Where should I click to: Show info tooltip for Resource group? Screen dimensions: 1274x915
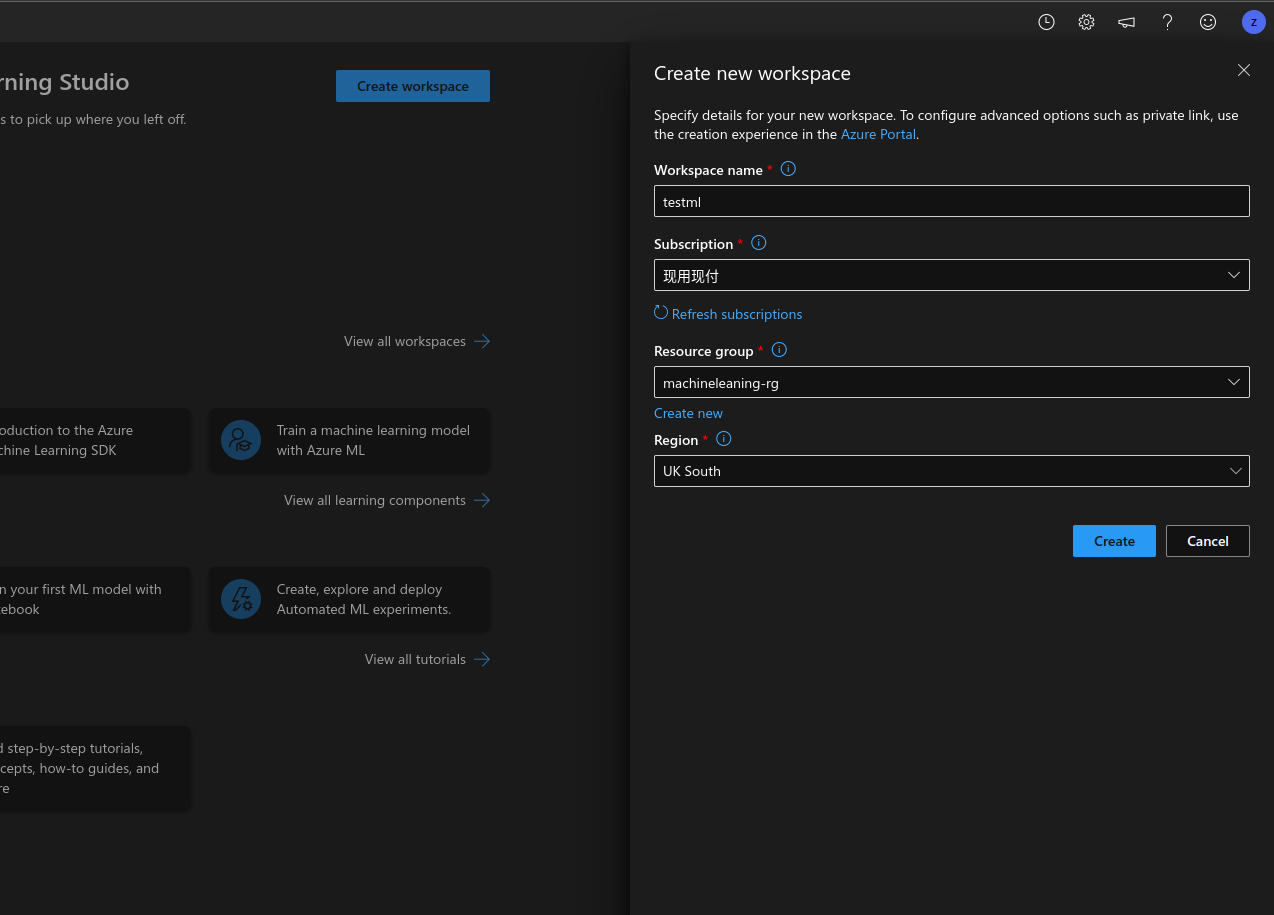point(779,350)
